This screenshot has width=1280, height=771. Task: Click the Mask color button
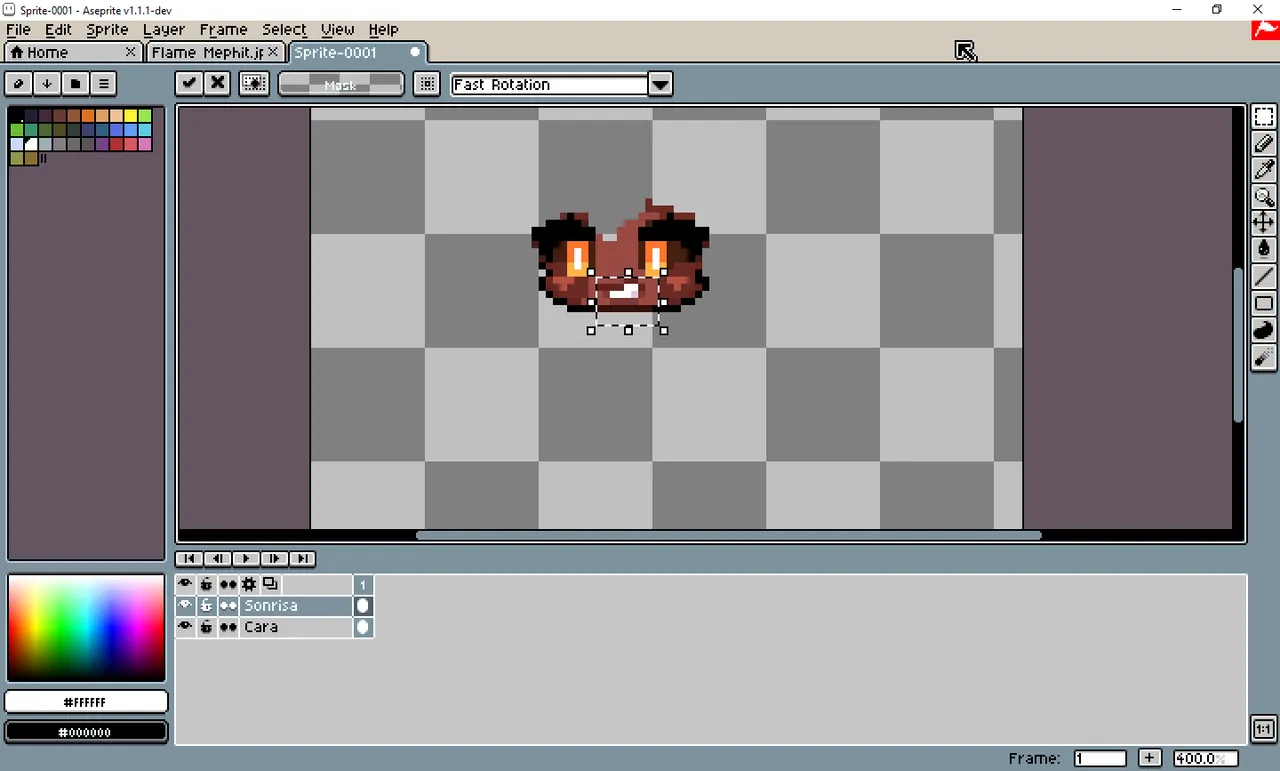tap(340, 85)
